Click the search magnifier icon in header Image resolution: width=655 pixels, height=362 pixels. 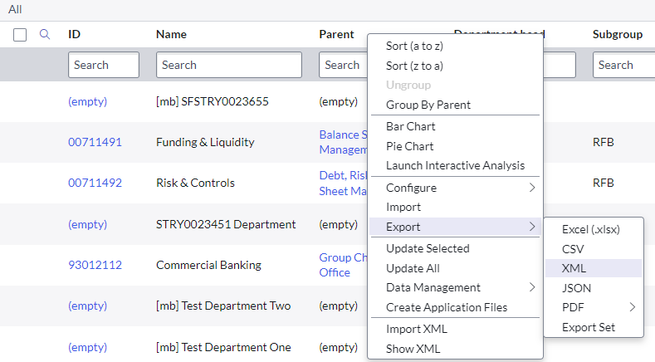click(45, 34)
